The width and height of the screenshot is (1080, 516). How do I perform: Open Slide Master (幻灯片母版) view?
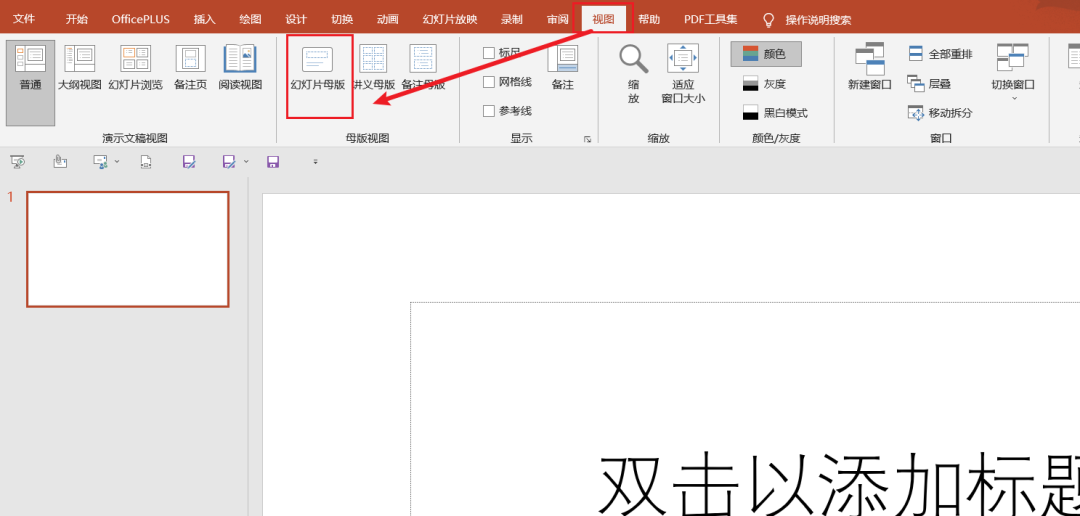pyautogui.click(x=318, y=68)
